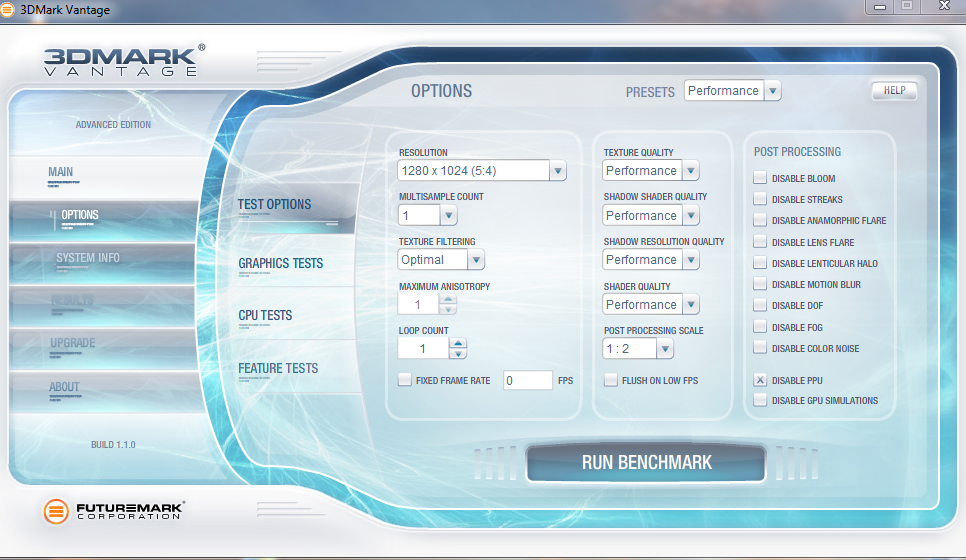966x560 pixels.
Task: Increase the Loop Count value
Action: click(458, 343)
